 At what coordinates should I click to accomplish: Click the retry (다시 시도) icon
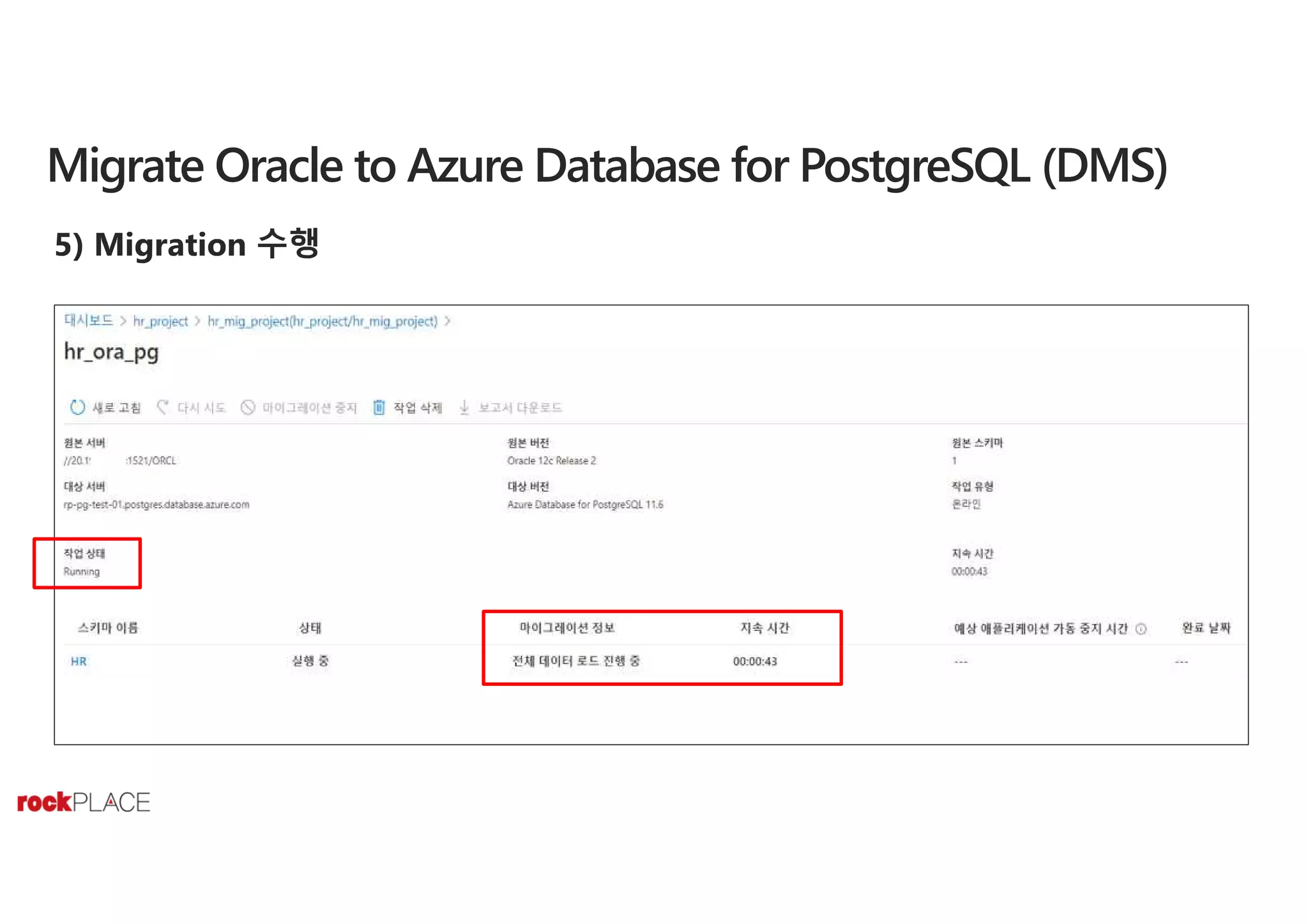(163, 407)
